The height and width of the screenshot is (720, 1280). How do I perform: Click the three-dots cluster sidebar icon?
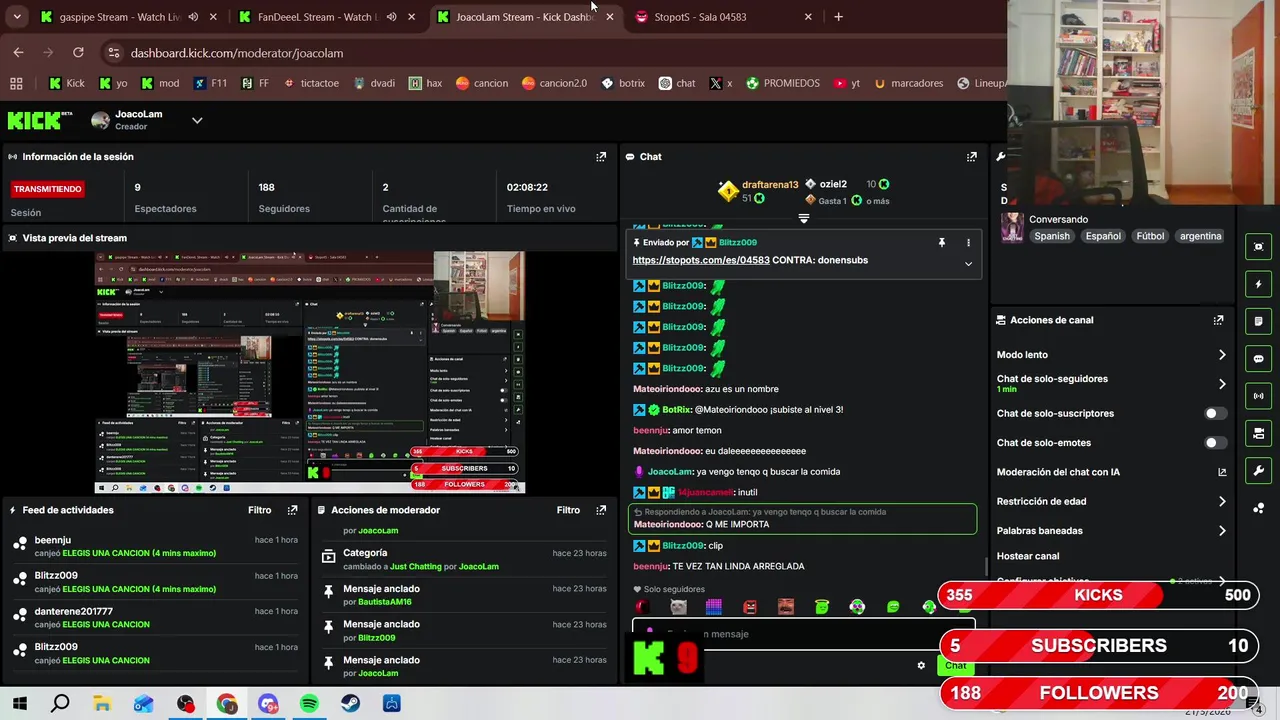[x=1258, y=508]
